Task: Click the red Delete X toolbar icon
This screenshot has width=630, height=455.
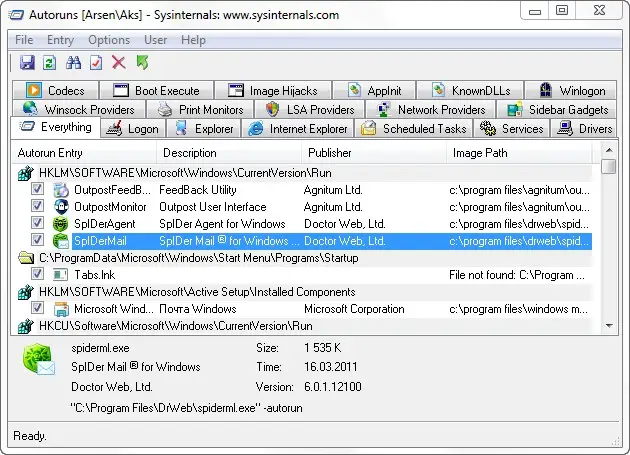Action: click(119, 63)
